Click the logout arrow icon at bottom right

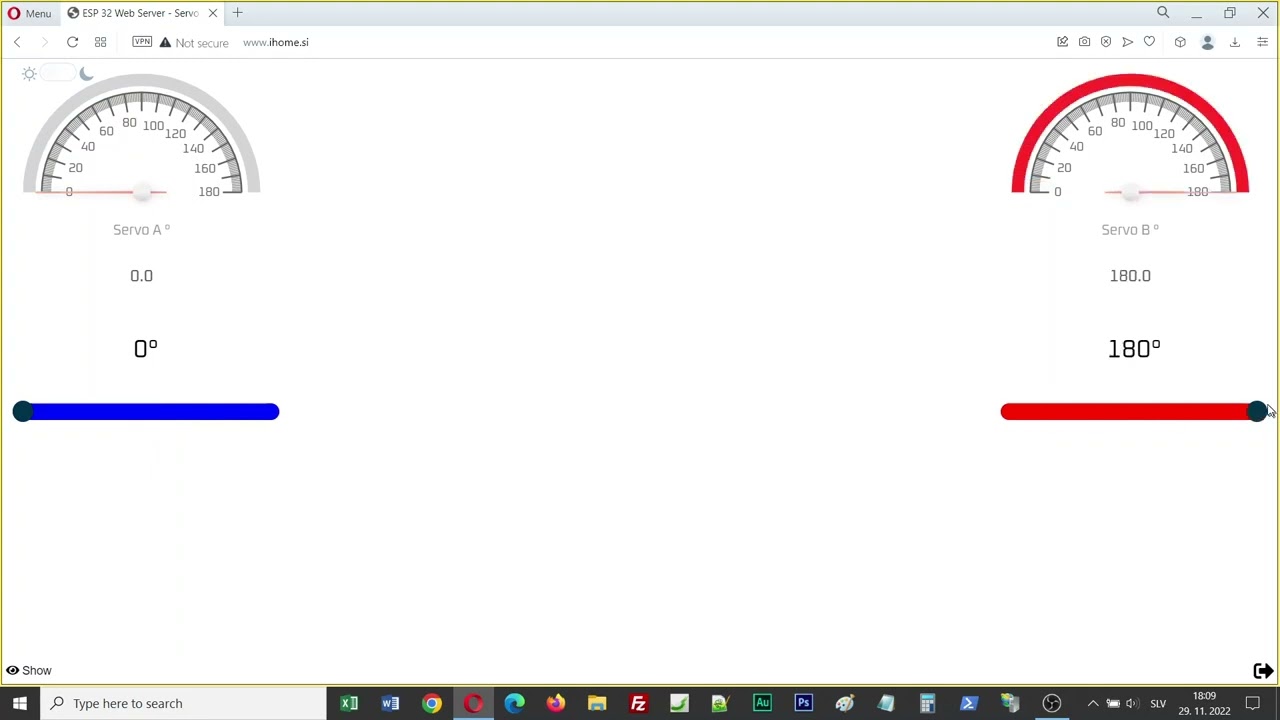(1263, 671)
